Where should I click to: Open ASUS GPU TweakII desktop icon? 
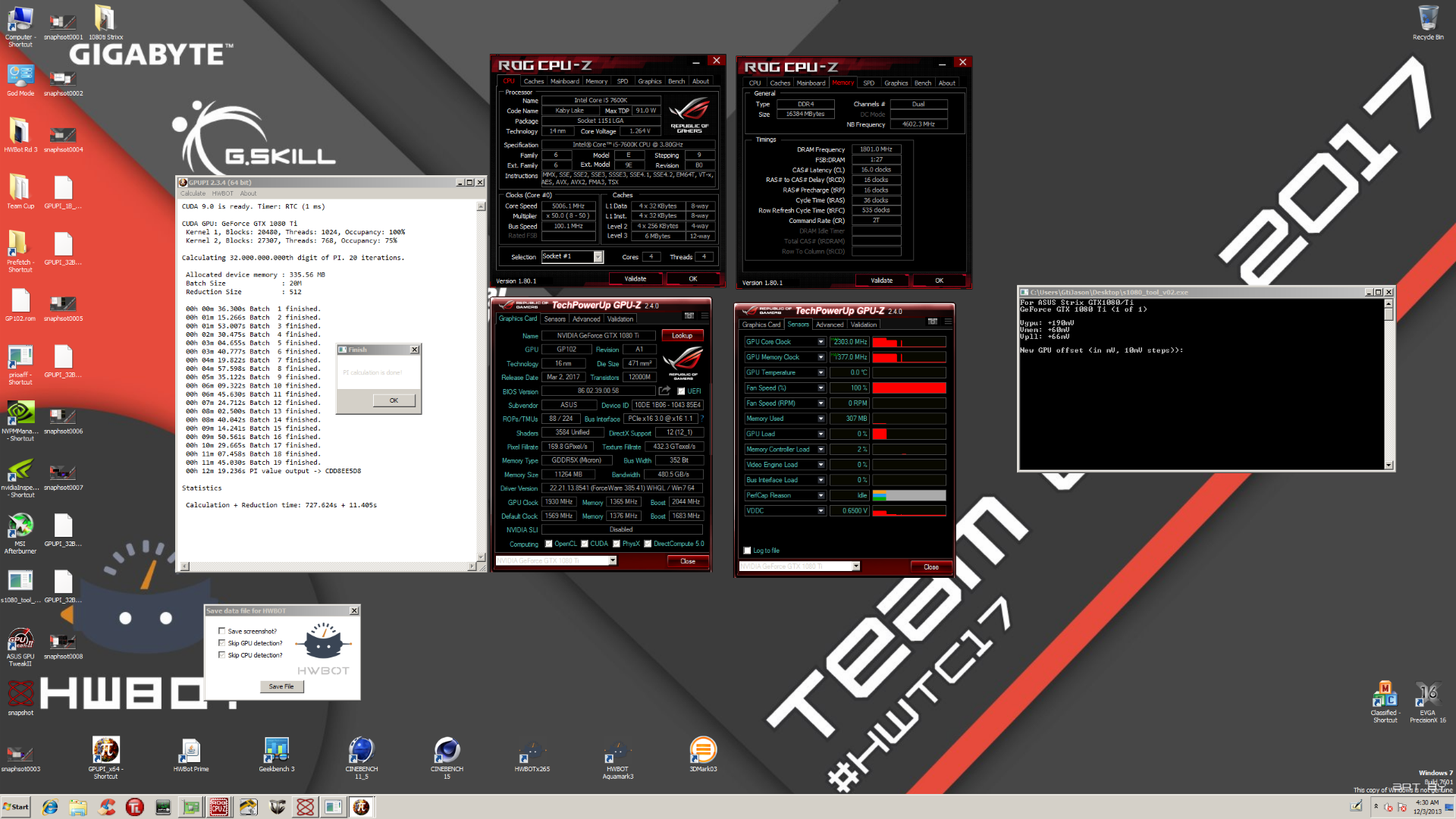pos(20,646)
